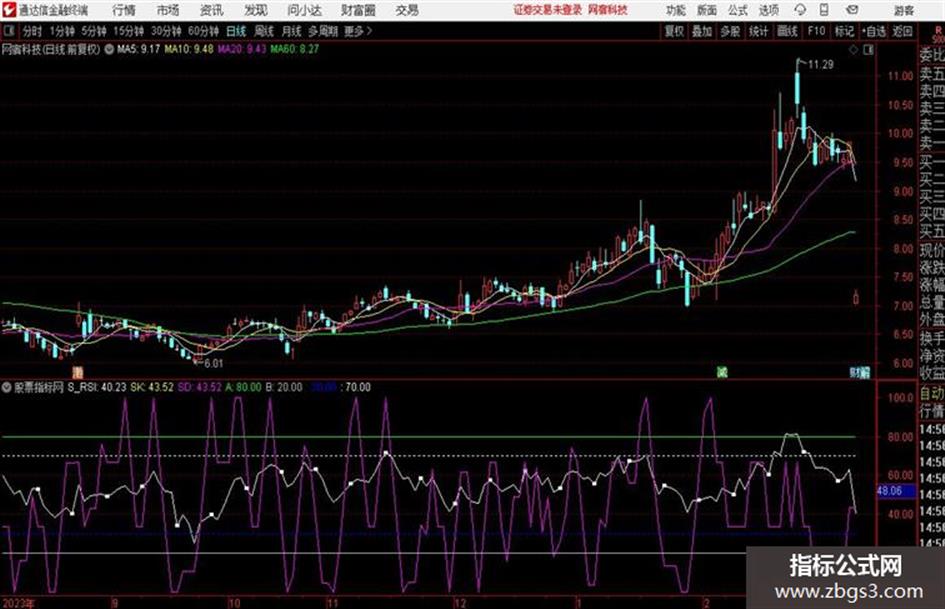Screen dimensions: 945x609
Task: Click the 6.01 low price marker
Action: (x=213, y=364)
